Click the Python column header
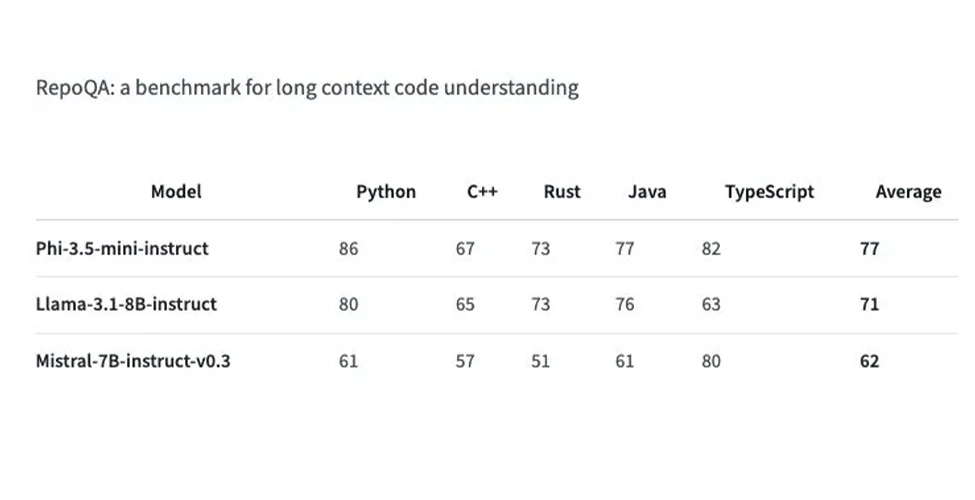The height and width of the screenshot is (500, 975). [386, 192]
